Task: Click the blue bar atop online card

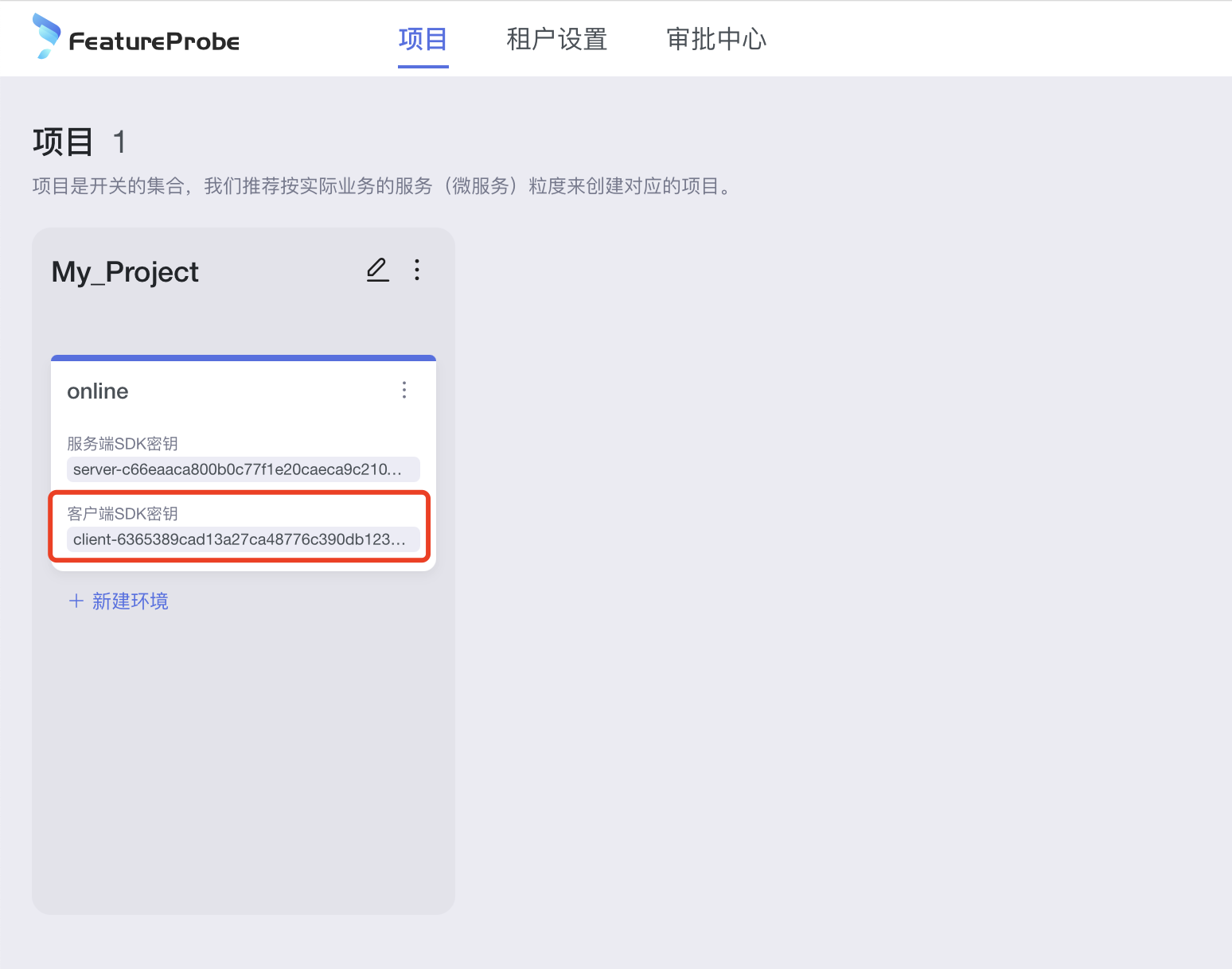Action: [244, 358]
